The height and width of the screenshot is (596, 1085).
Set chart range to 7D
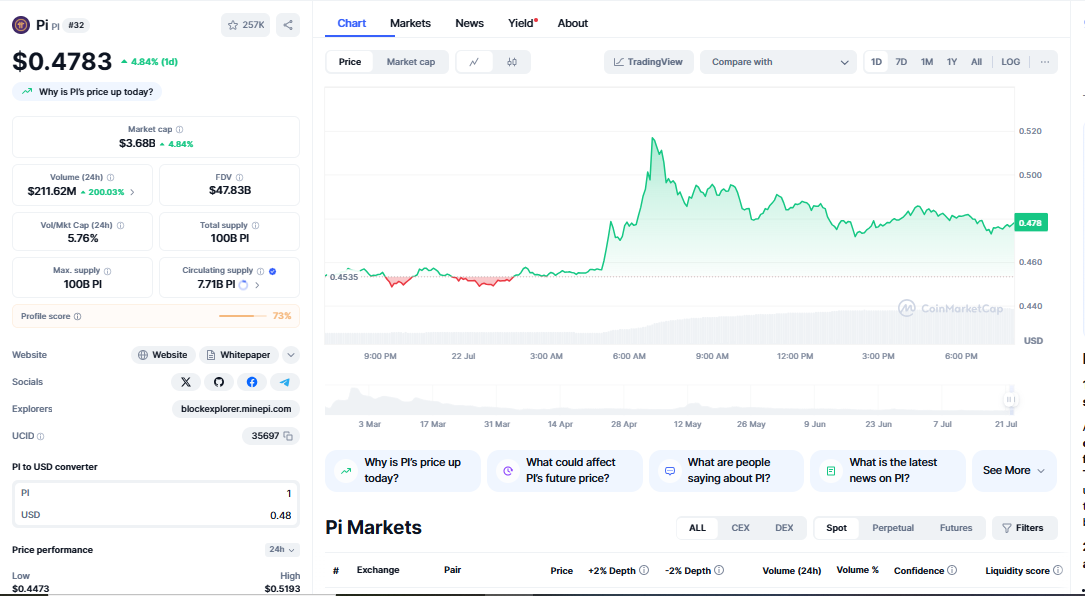coord(901,62)
